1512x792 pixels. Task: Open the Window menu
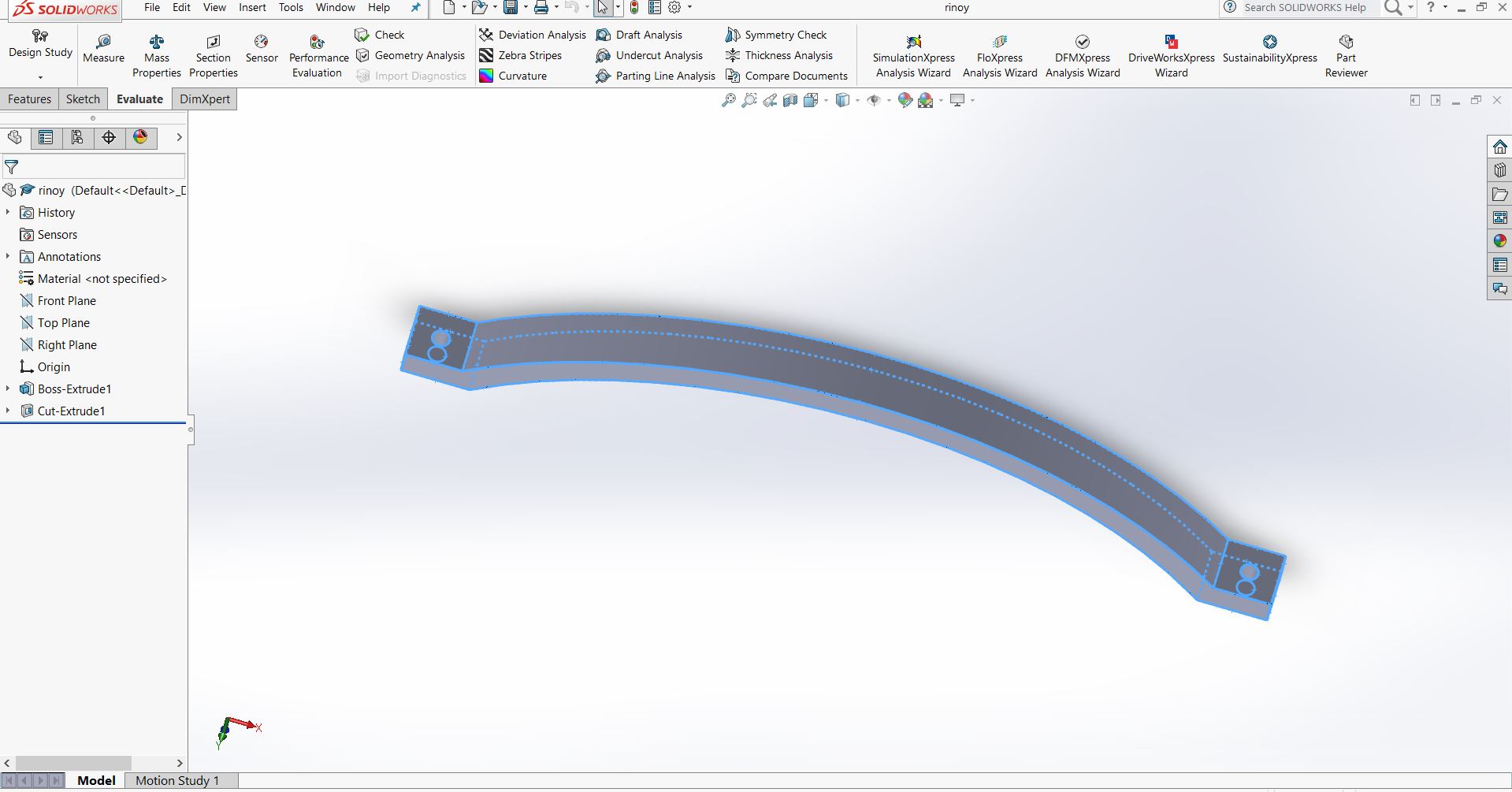(x=336, y=7)
